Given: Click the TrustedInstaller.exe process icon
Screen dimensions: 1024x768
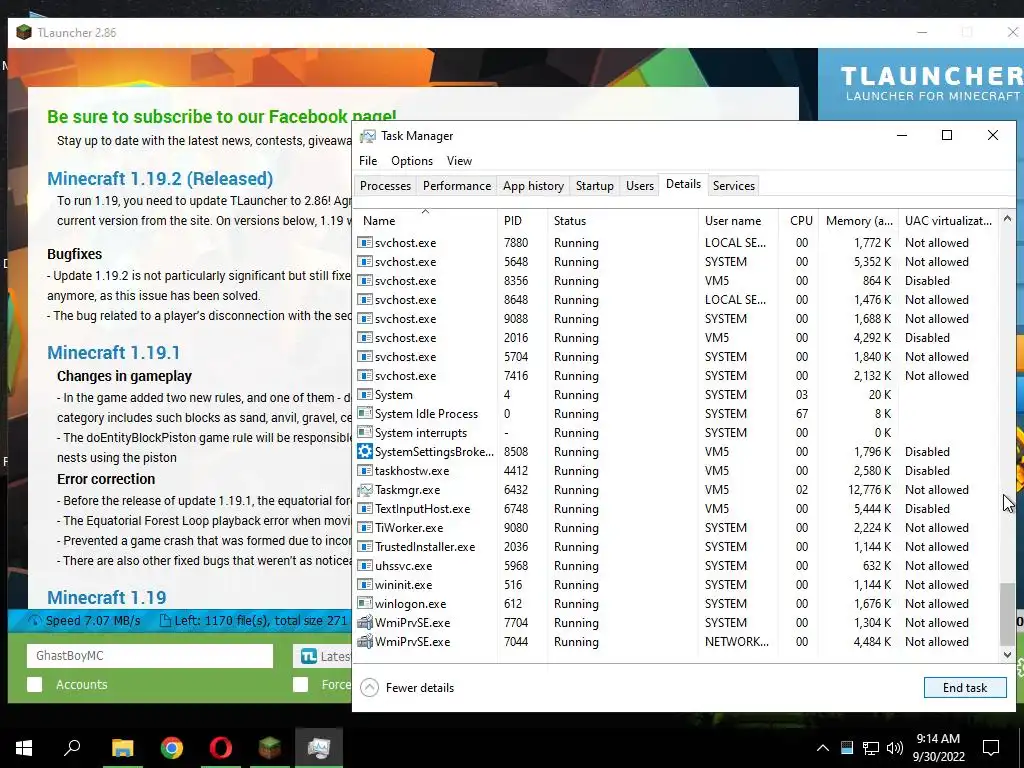Looking at the screenshot, I should point(364,547).
